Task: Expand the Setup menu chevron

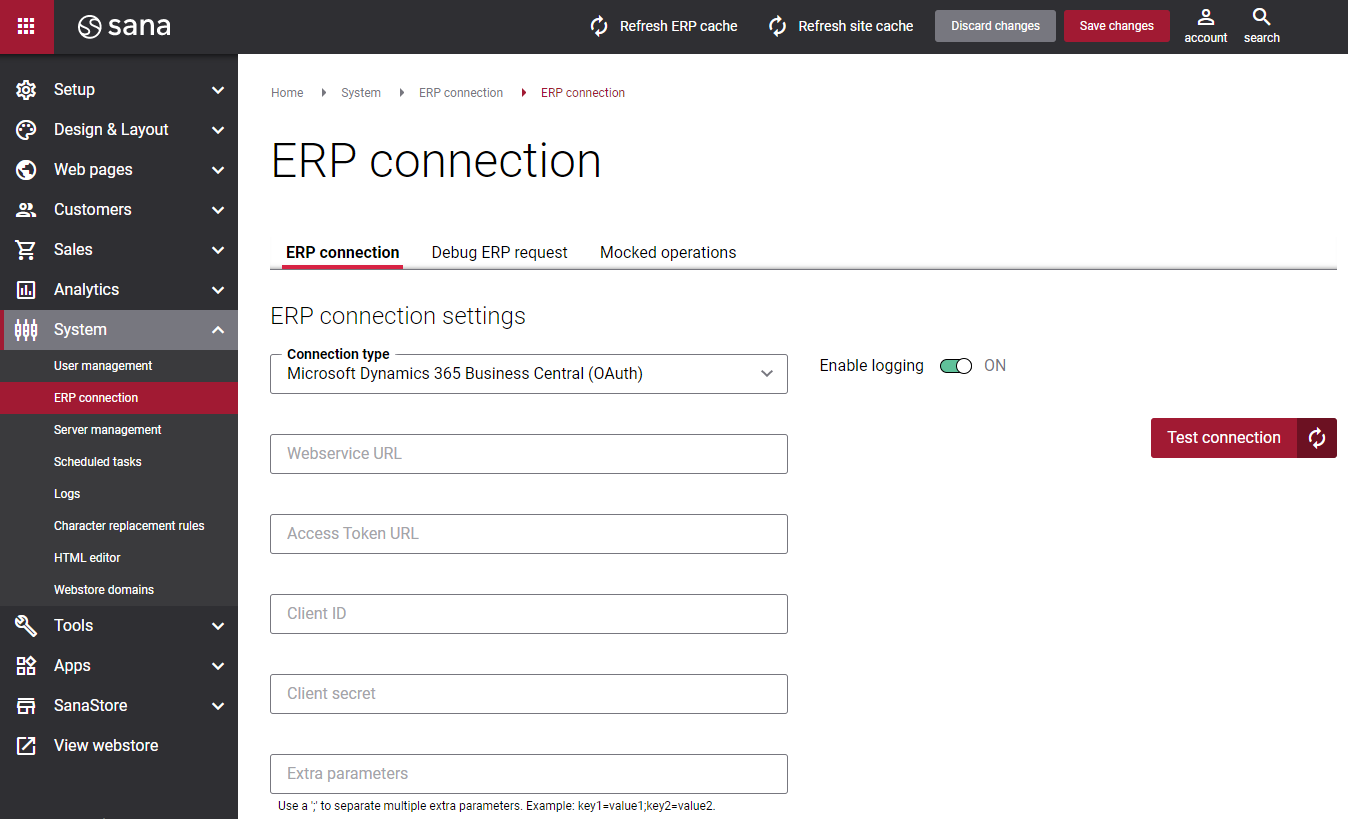Action: click(218, 90)
